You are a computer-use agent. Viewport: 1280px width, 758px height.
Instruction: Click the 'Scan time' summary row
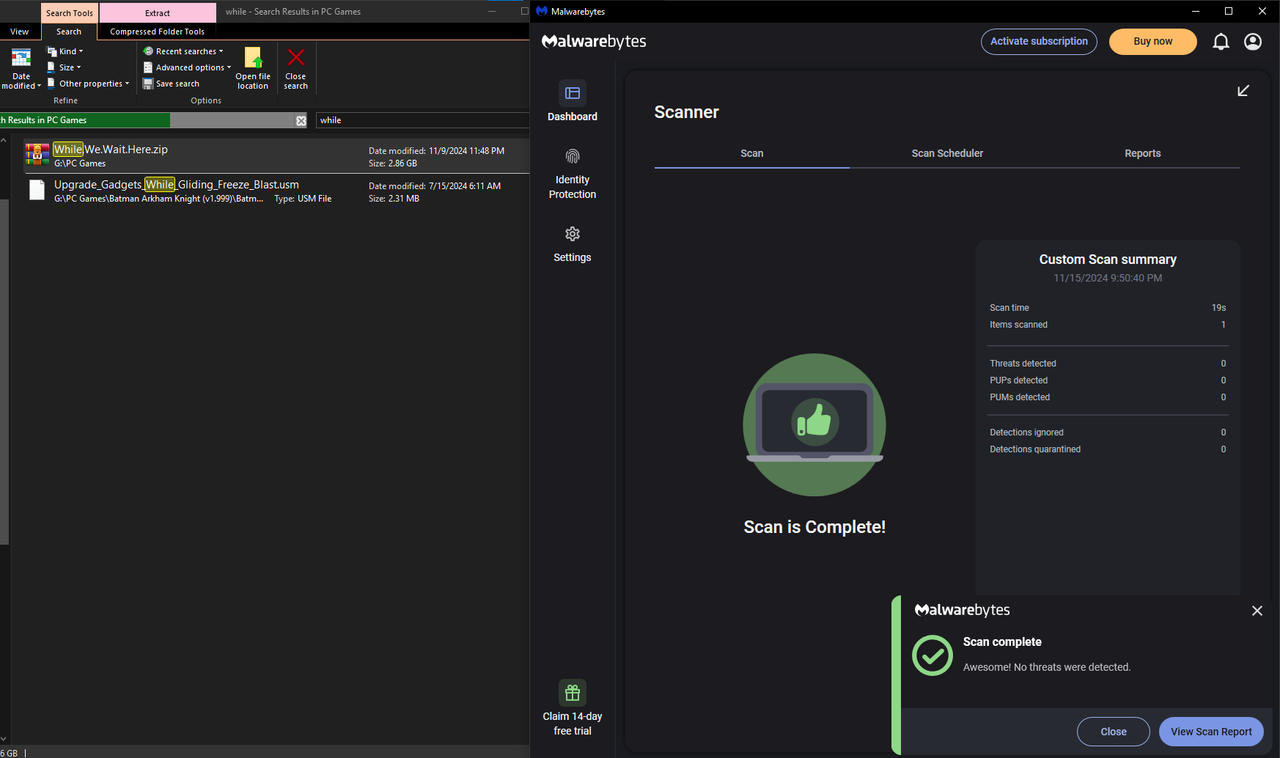tap(1107, 308)
